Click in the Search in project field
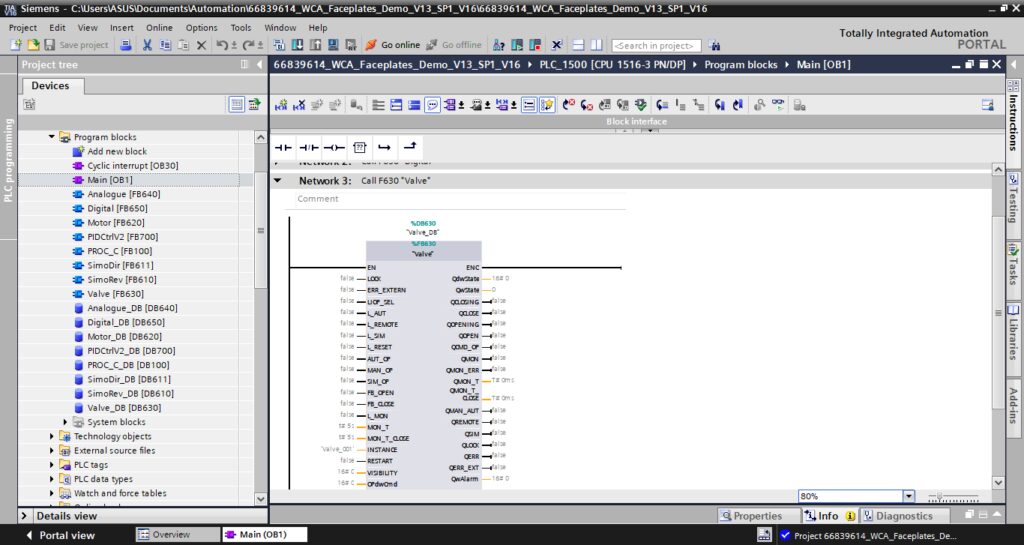This screenshot has width=1024, height=545. pyautogui.click(x=656, y=46)
